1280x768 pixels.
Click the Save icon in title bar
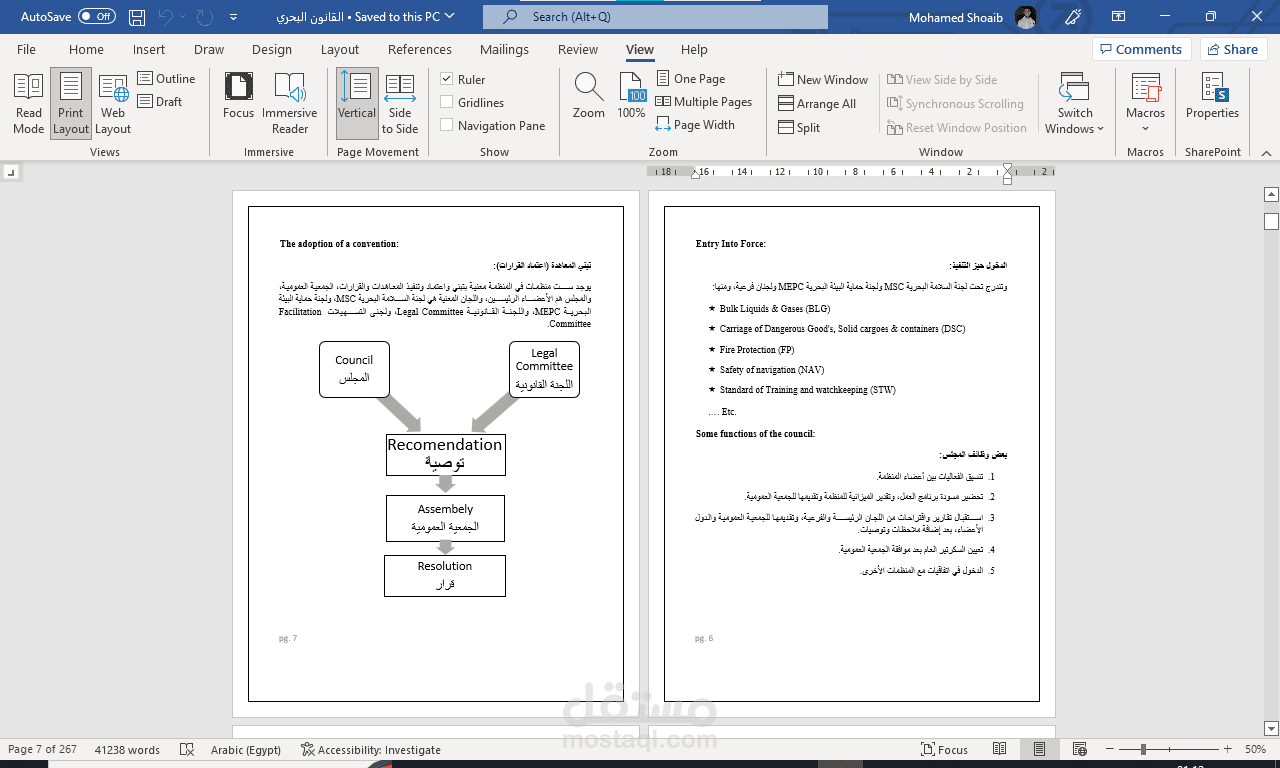(137, 17)
